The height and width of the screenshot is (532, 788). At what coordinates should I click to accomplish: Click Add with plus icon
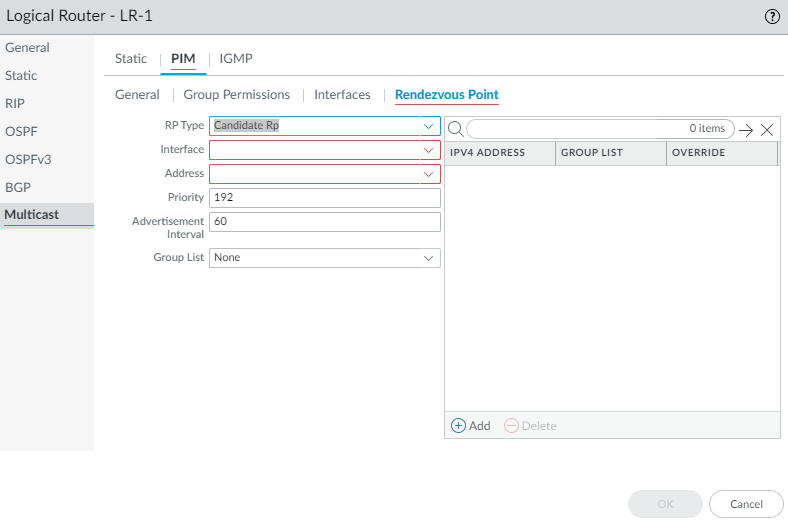tap(471, 425)
